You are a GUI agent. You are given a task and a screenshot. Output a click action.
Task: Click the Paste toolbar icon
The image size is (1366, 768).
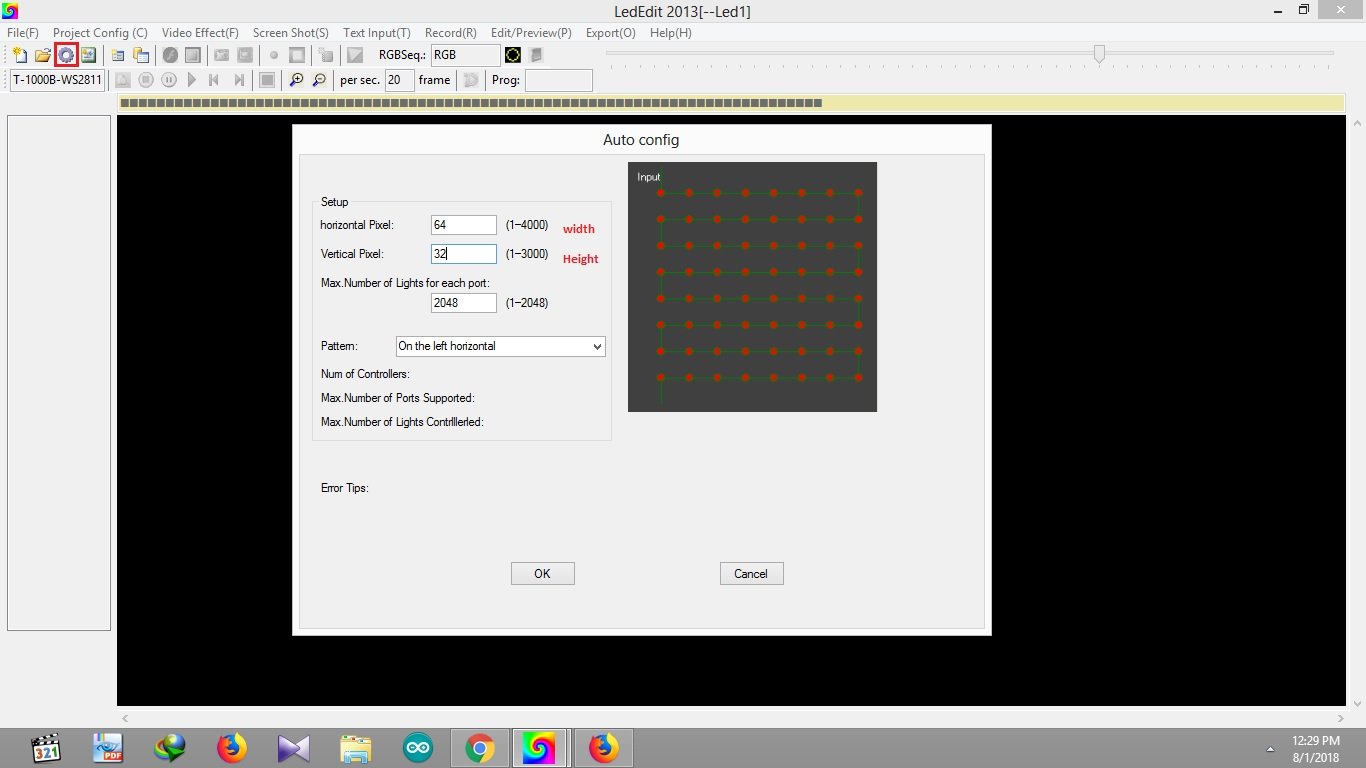(141, 55)
